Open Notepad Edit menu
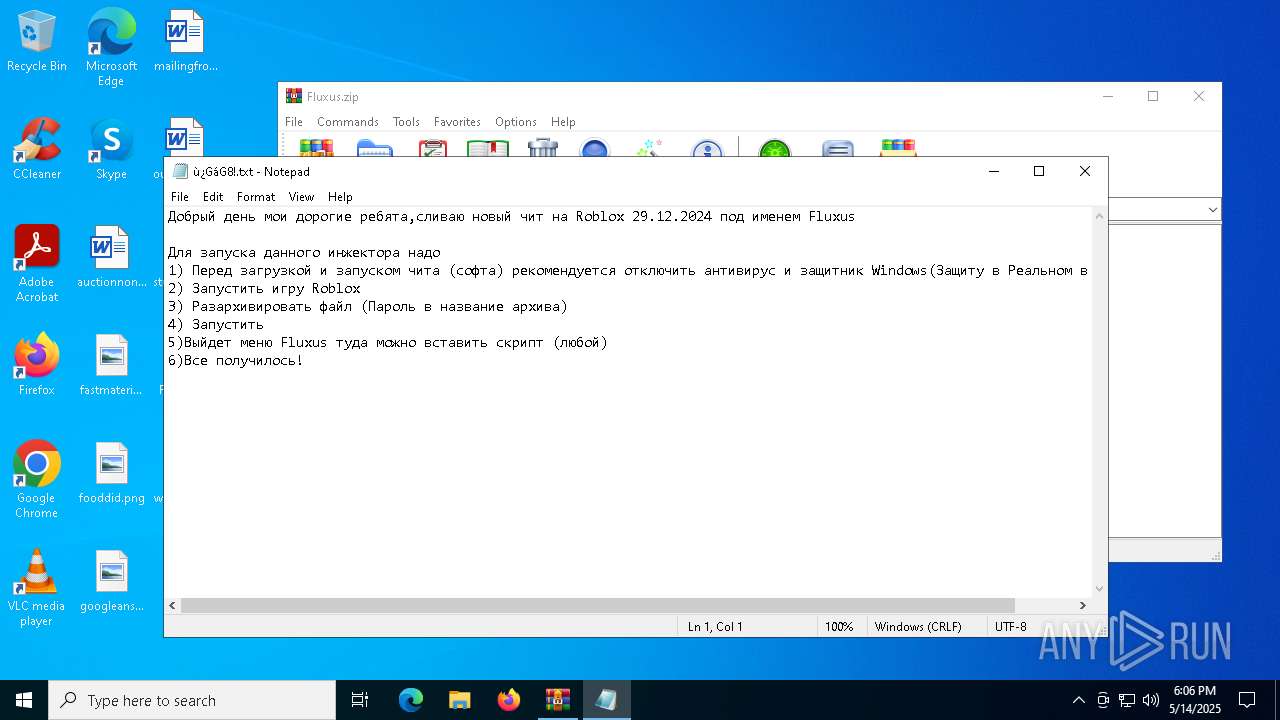Viewport: 1280px width, 720px height. pyautogui.click(x=213, y=197)
